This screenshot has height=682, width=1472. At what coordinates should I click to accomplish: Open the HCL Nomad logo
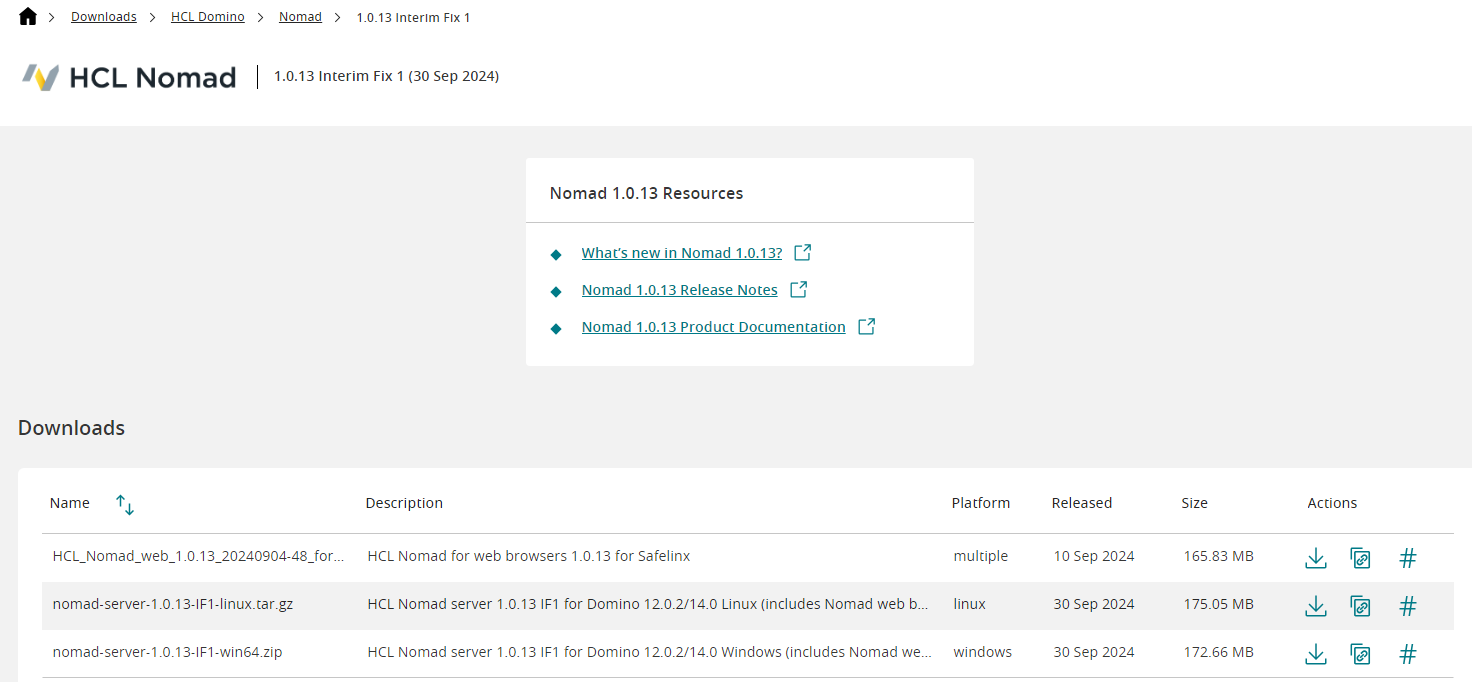pos(129,77)
